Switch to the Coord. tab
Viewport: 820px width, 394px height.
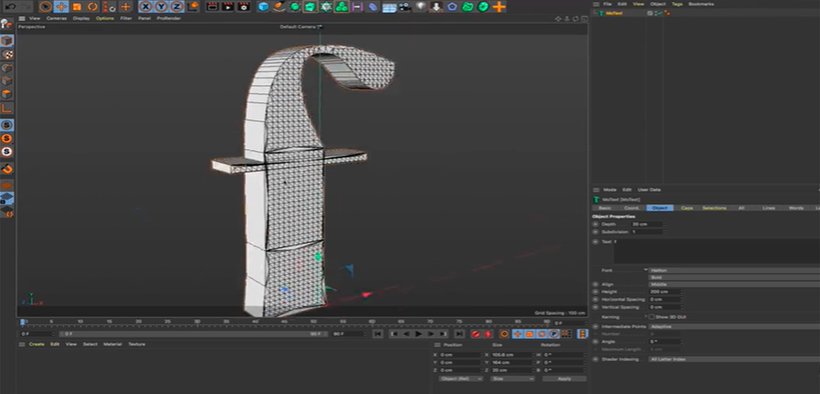coord(631,208)
